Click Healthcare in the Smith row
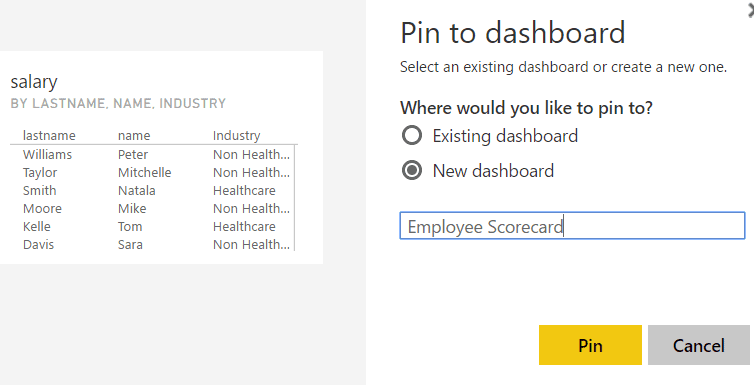This screenshot has width=754, height=385. click(244, 190)
